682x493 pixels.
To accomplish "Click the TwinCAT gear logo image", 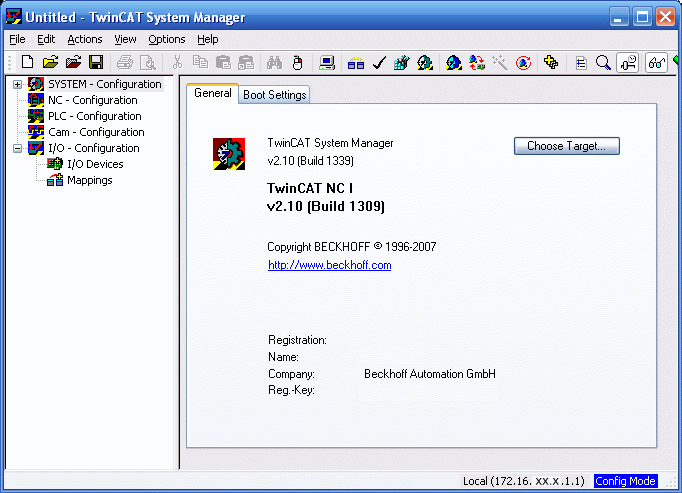I will pos(229,154).
